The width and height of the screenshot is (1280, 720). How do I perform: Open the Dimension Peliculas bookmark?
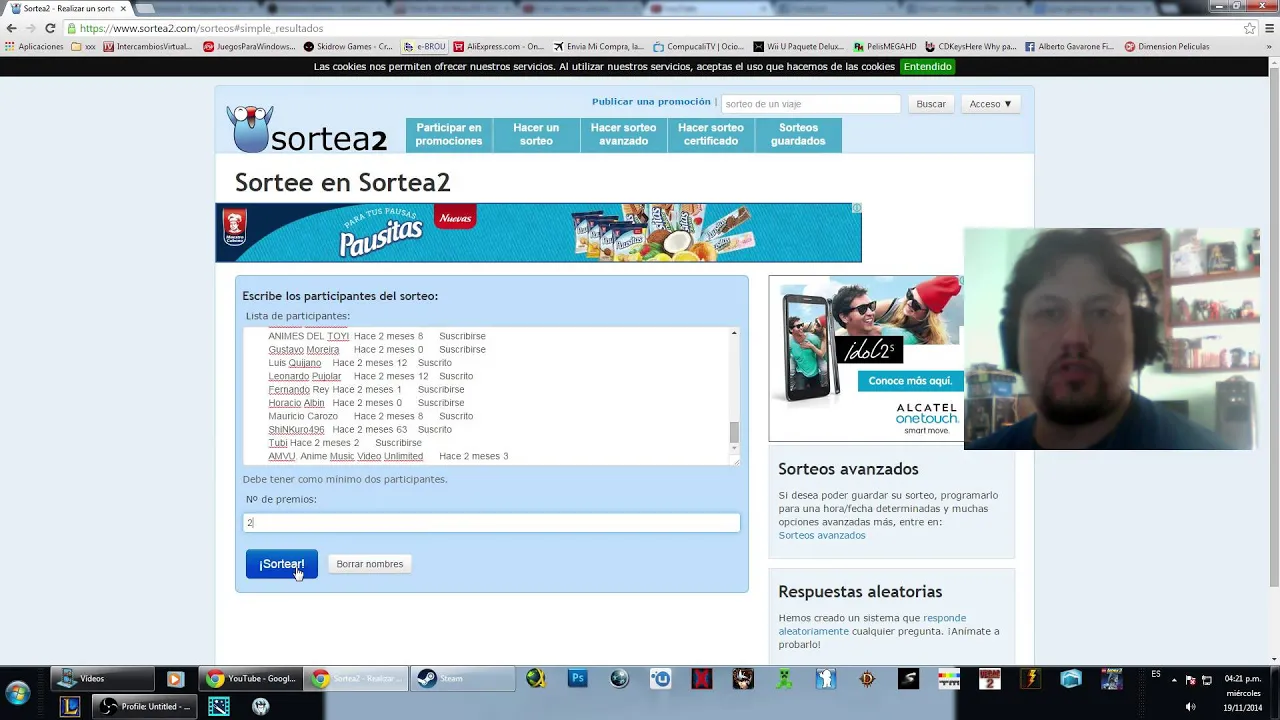click(1167, 46)
